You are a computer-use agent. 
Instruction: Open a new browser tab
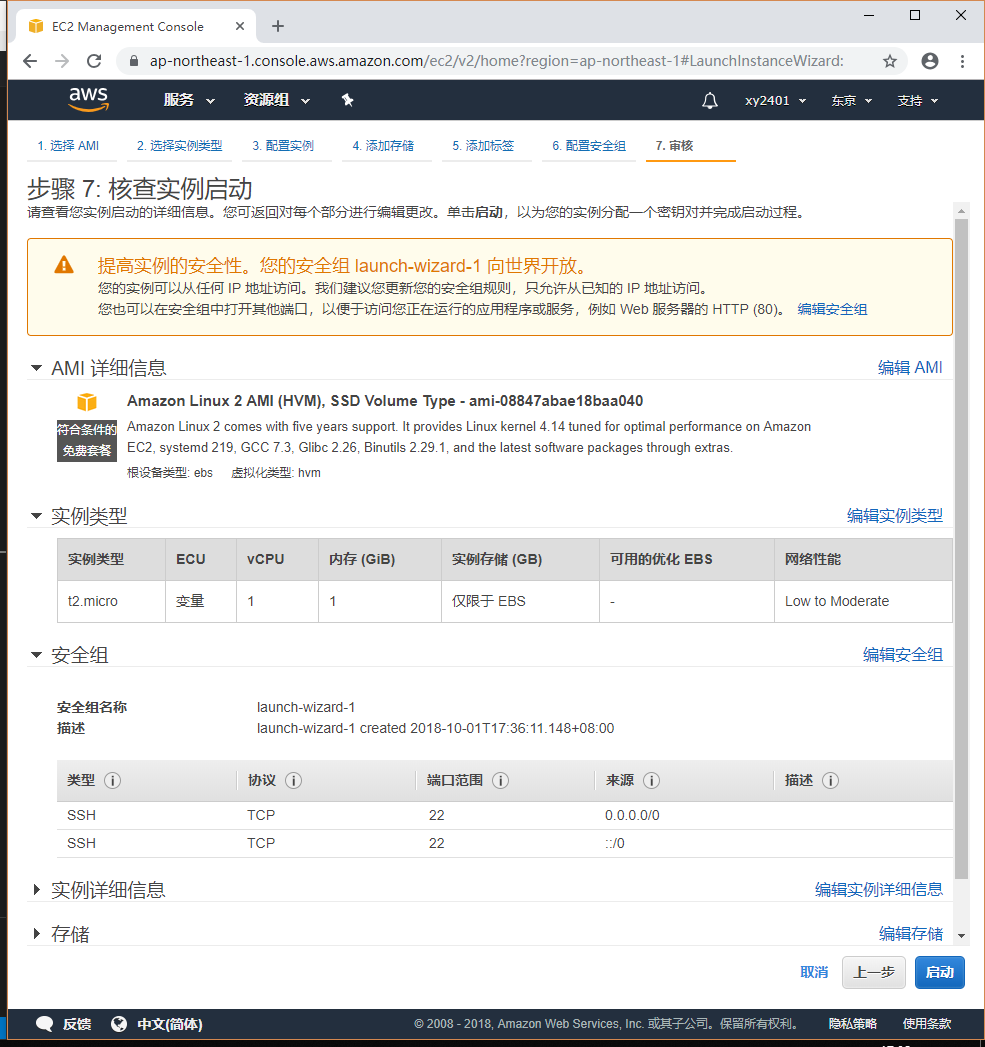pyautogui.click(x=278, y=26)
